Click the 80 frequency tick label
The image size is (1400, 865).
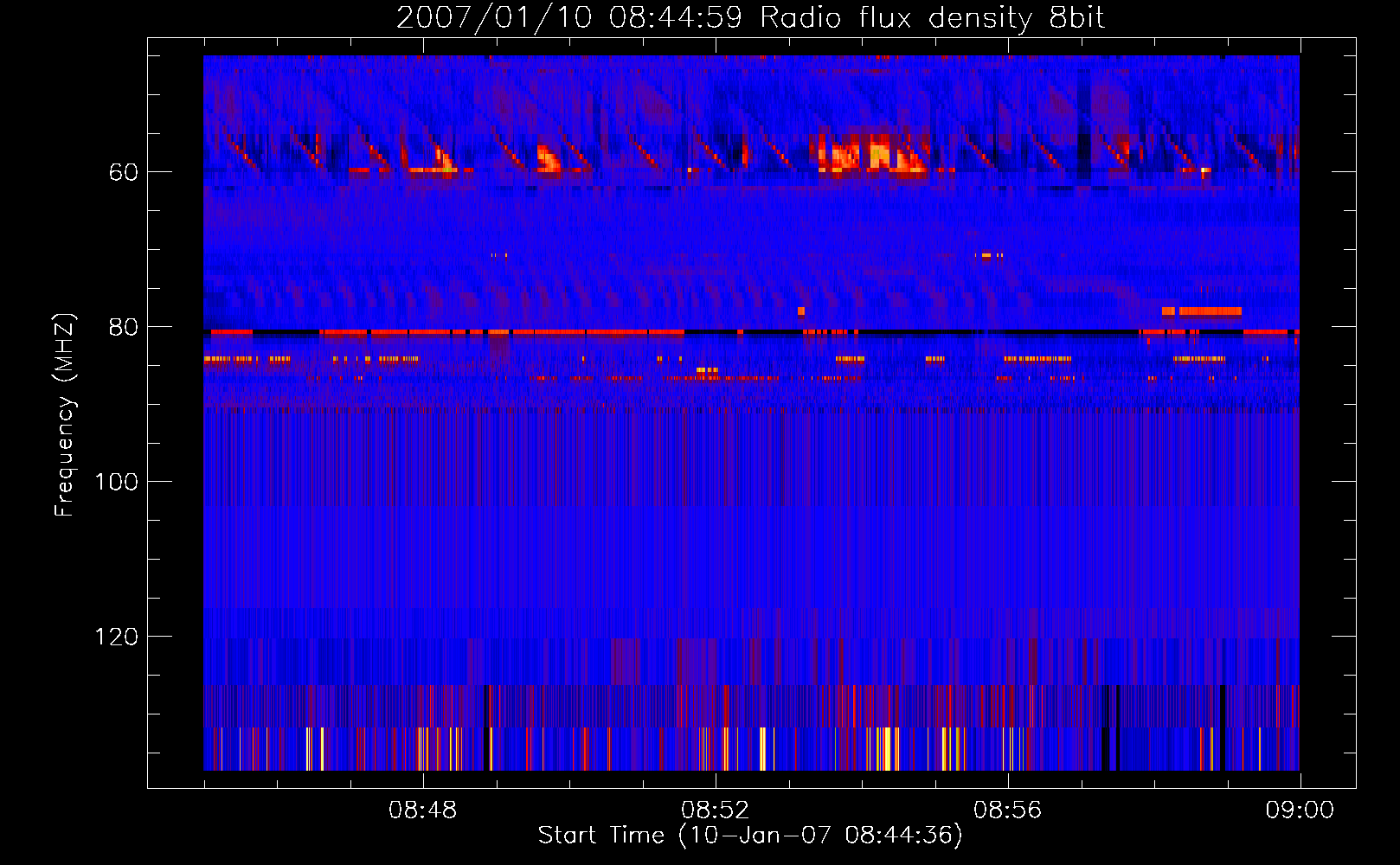pyautogui.click(x=124, y=327)
